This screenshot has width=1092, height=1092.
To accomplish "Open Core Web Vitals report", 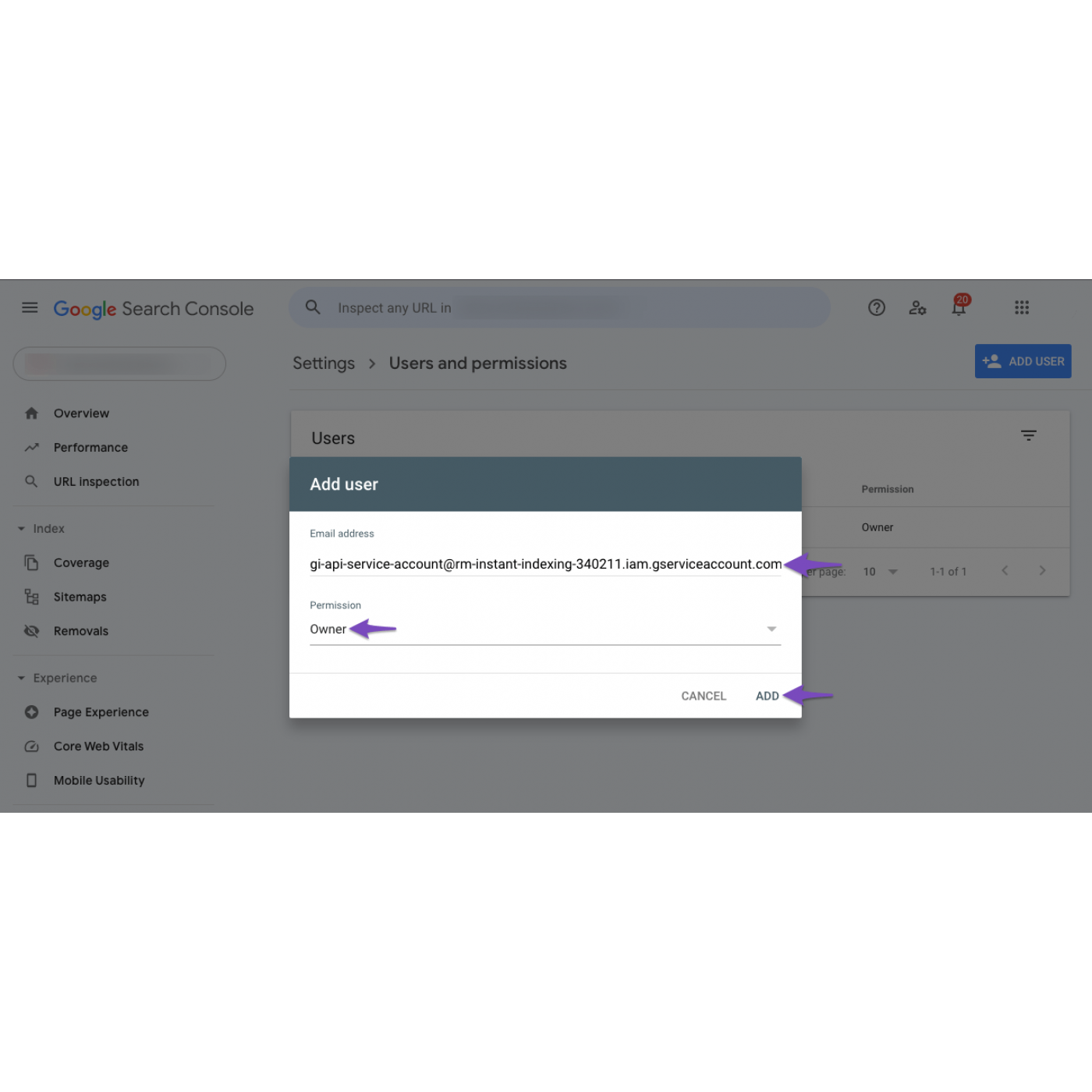I will (x=98, y=746).
